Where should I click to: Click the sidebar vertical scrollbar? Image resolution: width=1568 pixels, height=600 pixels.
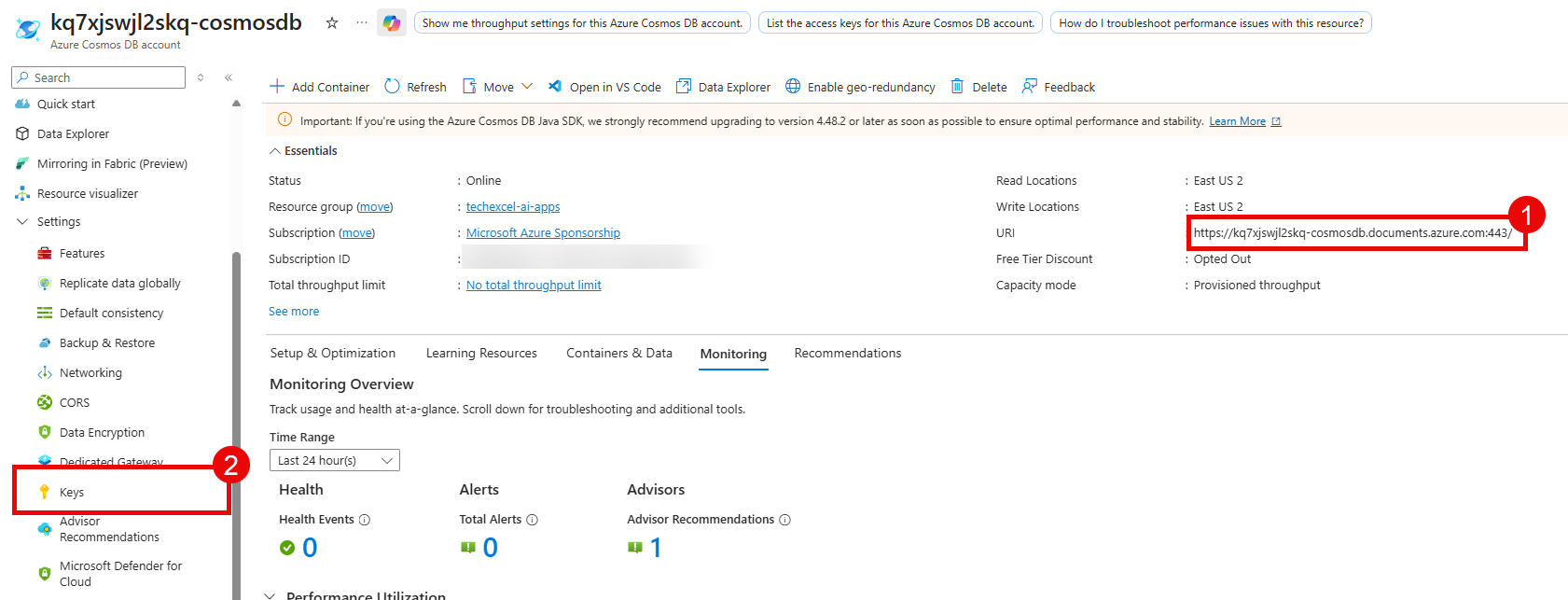click(236, 425)
